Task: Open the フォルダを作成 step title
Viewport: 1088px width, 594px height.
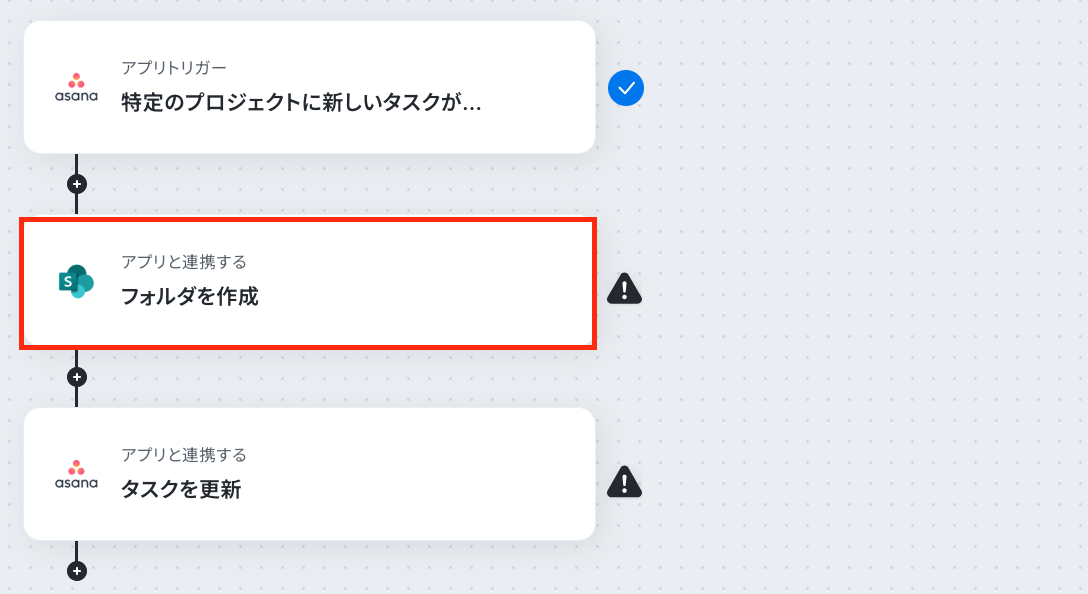Action: pos(189,296)
